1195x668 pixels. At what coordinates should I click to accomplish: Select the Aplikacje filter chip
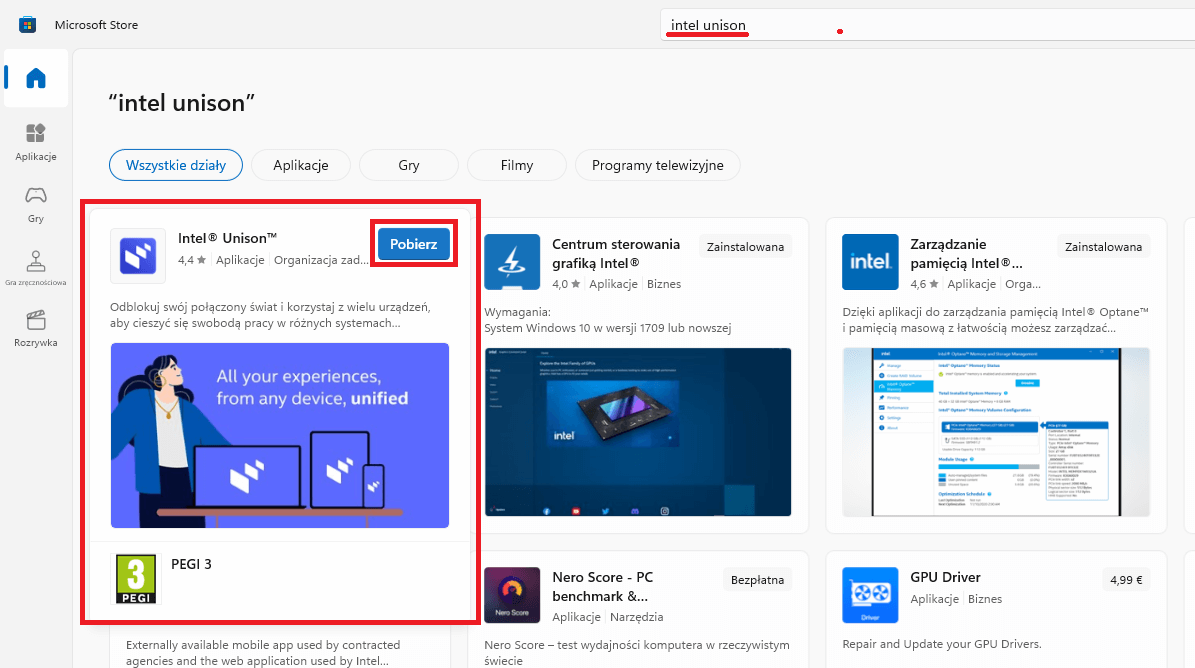(301, 165)
